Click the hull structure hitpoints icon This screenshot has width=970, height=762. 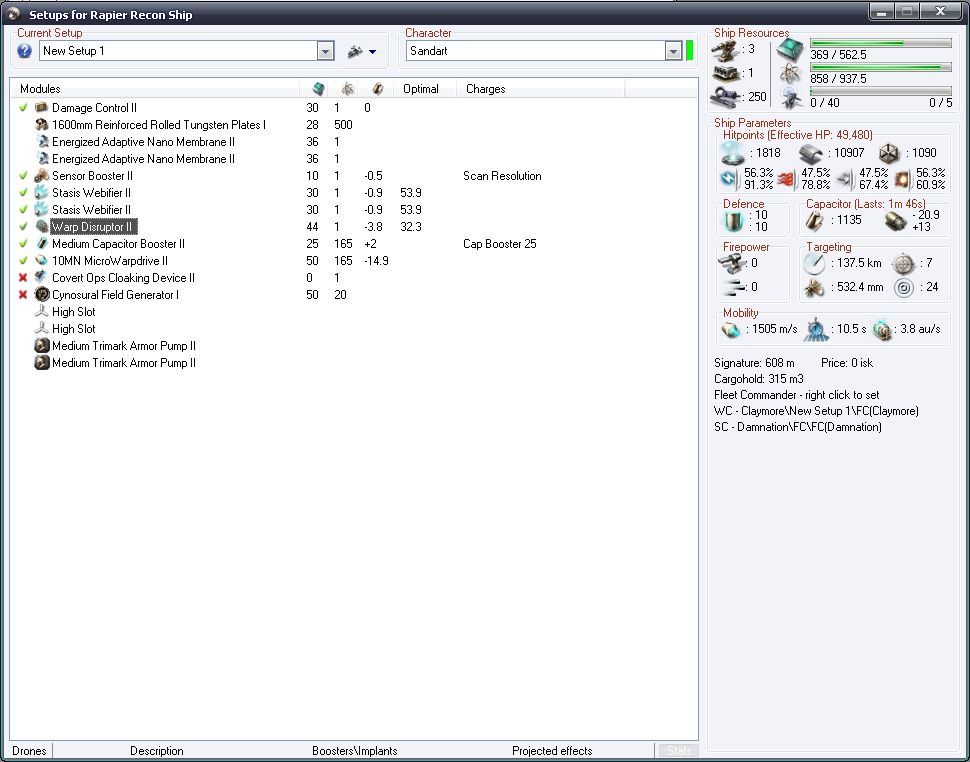pyautogui.click(x=889, y=153)
